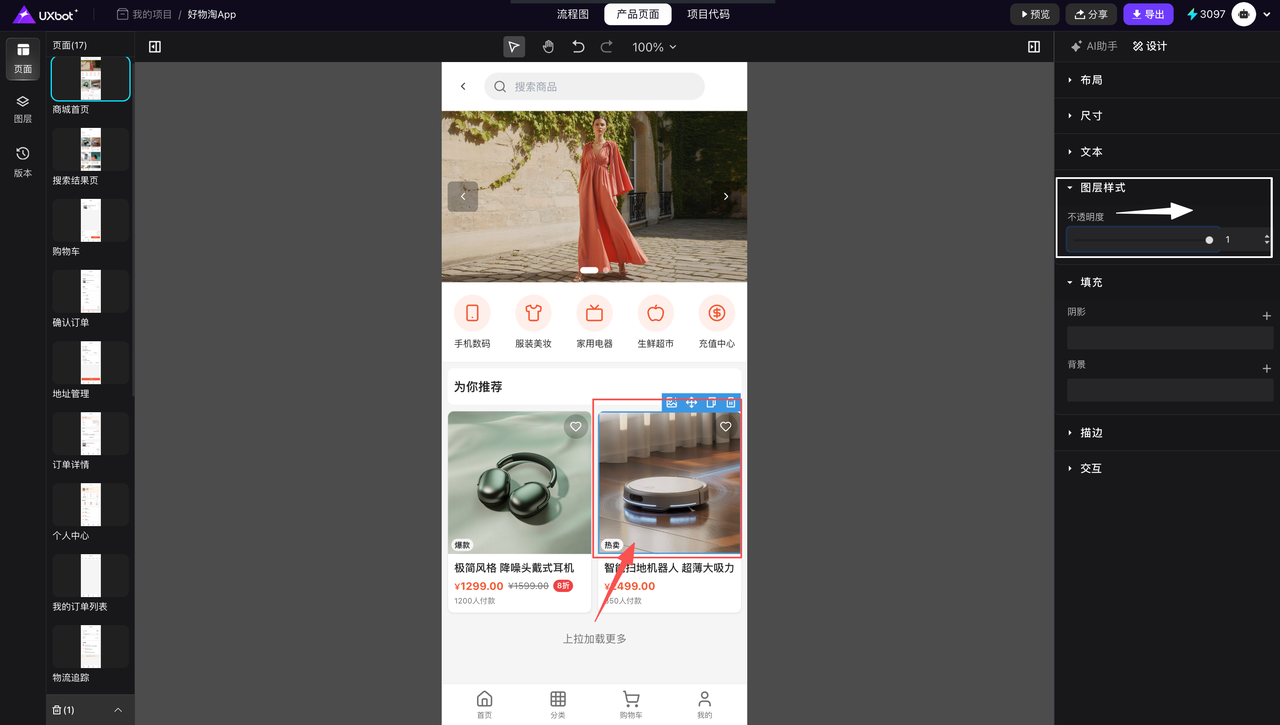Screen dimensions: 1280x725
Task: Switch to the AI助手 tab
Action: pos(1094,46)
